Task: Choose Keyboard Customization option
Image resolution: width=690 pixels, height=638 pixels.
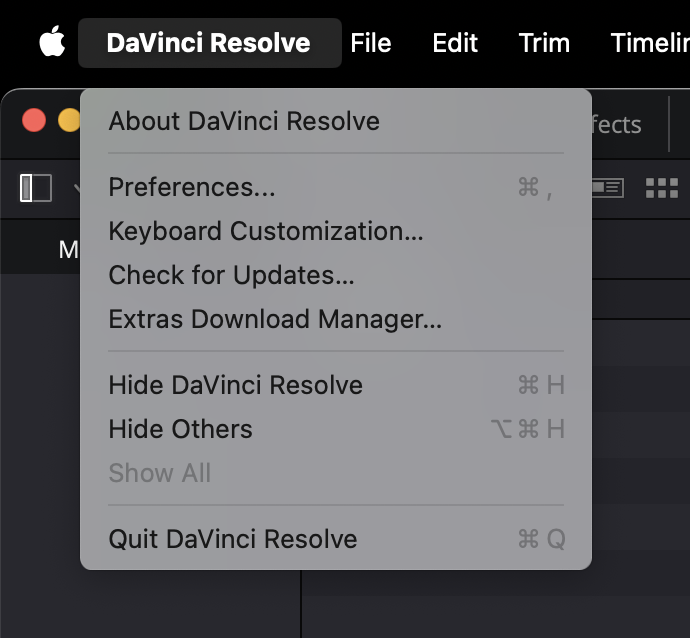Action: click(x=266, y=231)
